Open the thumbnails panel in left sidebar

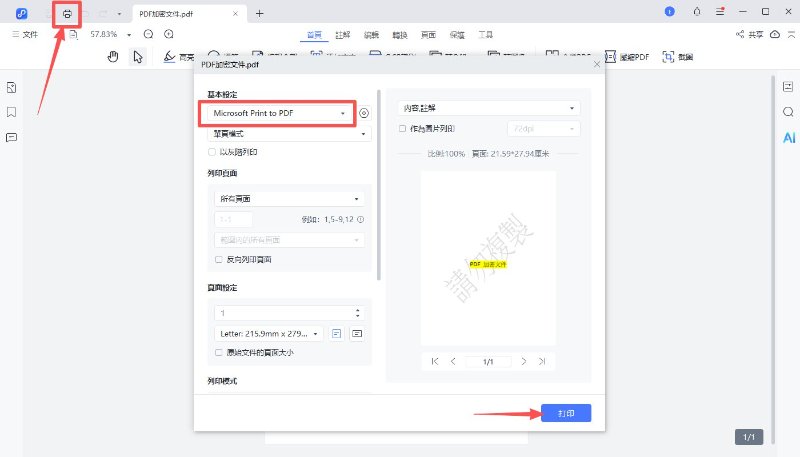tap(12, 88)
